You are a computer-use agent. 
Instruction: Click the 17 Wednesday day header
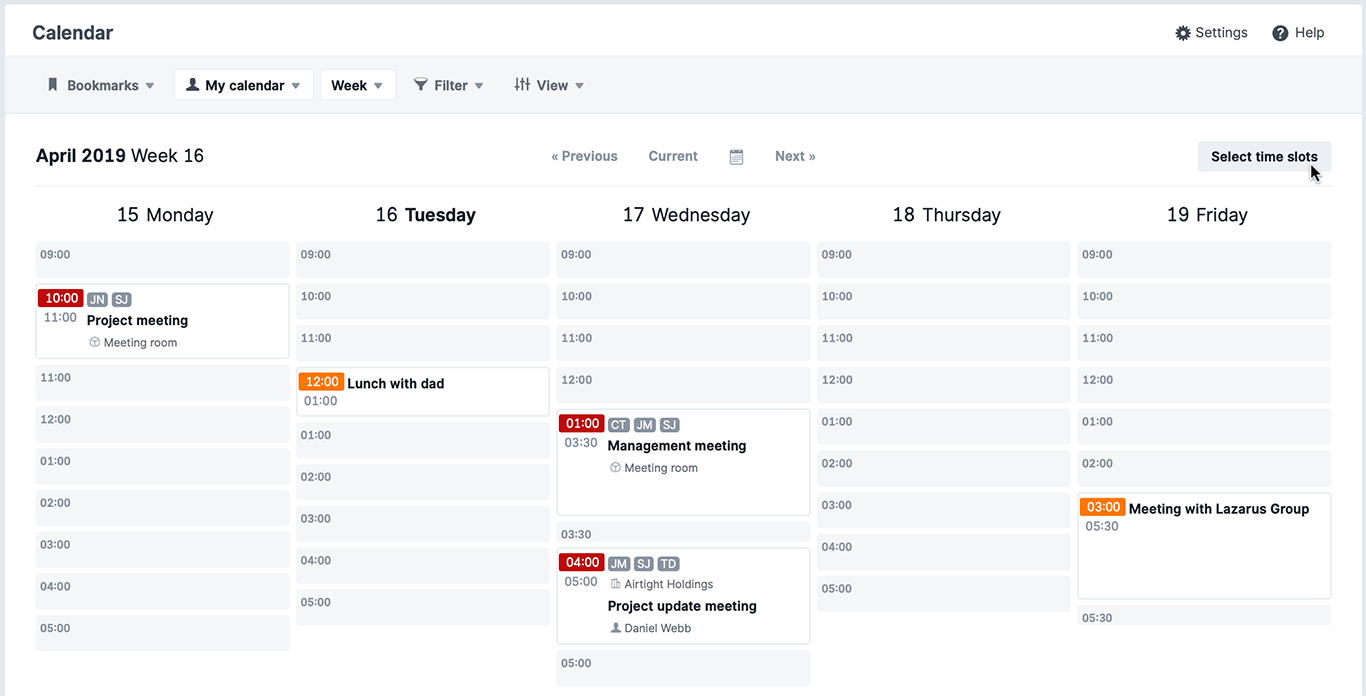pyautogui.click(x=686, y=215)
